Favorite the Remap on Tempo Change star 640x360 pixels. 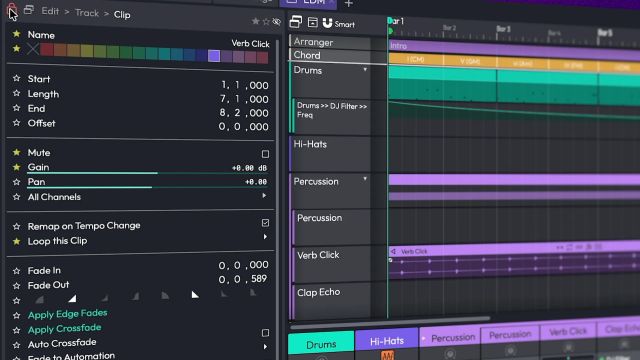16,226
